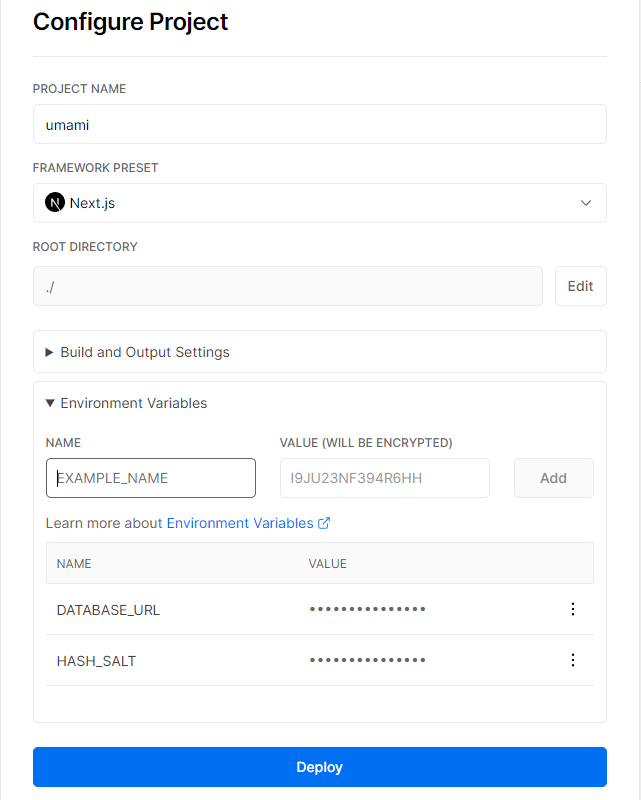This screenshot has height=800, width=641.
Task: Focus the Project Name field containing umami
Action: [x=319, y=124]
